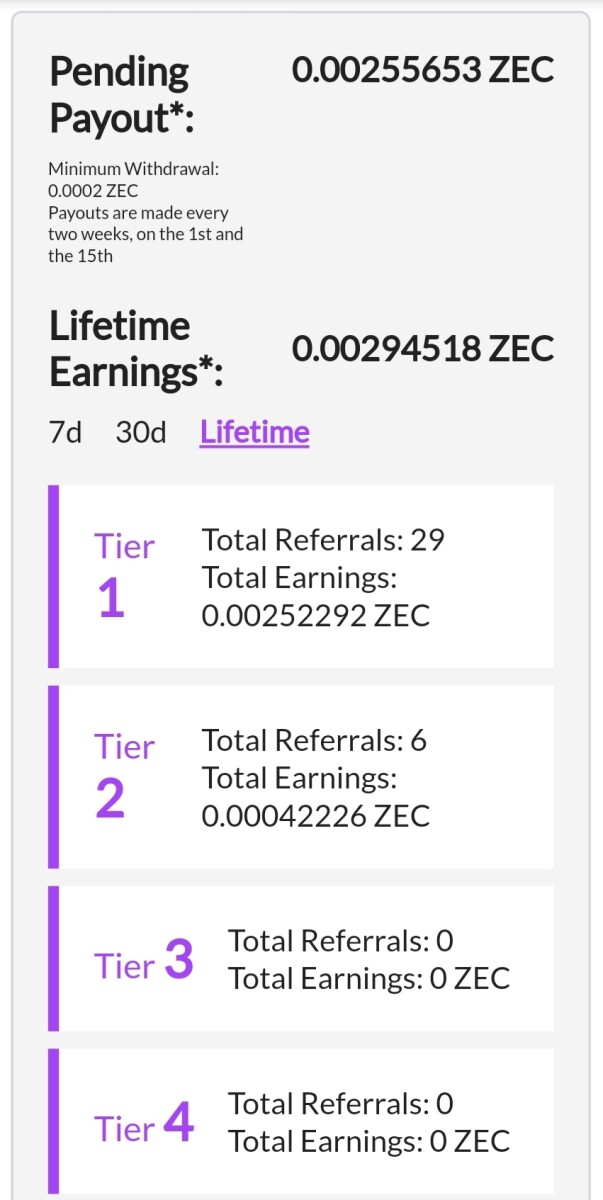This screenshot has height=1200, width=603.
Task: Click the purple bar on Tier 1 card
Action: 54,577
